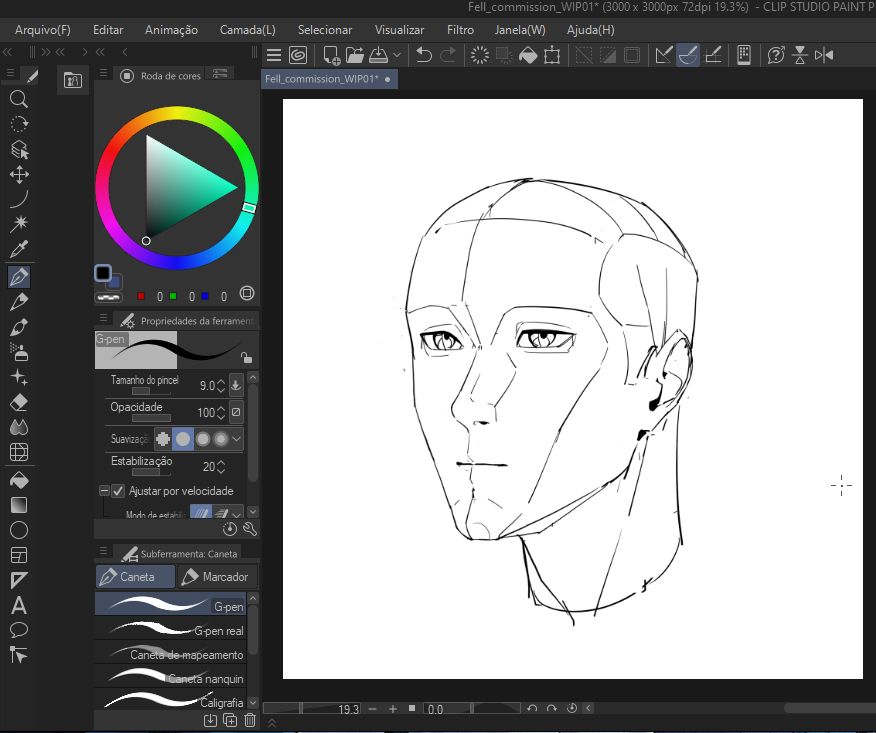Delete sub tool with trash icon
Viewport: 876px width, 733px height.
click(250, 720)
